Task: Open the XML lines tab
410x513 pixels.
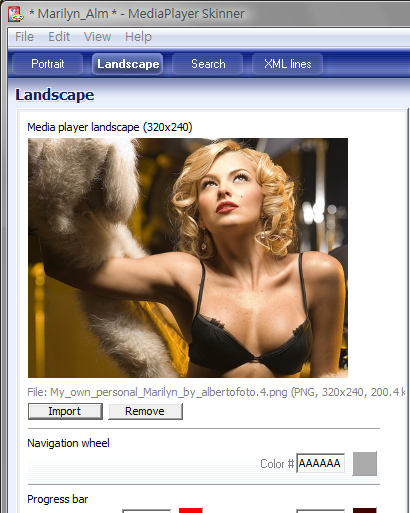Action: (x=288, y=64)
